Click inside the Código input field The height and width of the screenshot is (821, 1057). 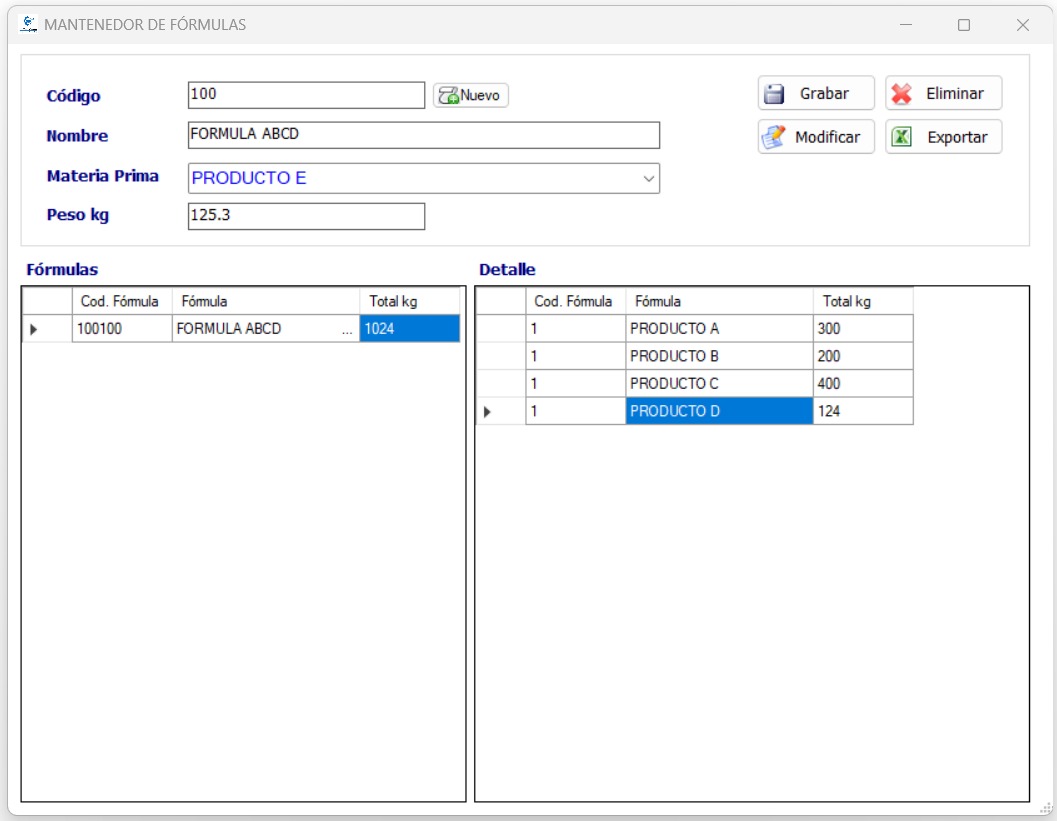coord(305,95)
